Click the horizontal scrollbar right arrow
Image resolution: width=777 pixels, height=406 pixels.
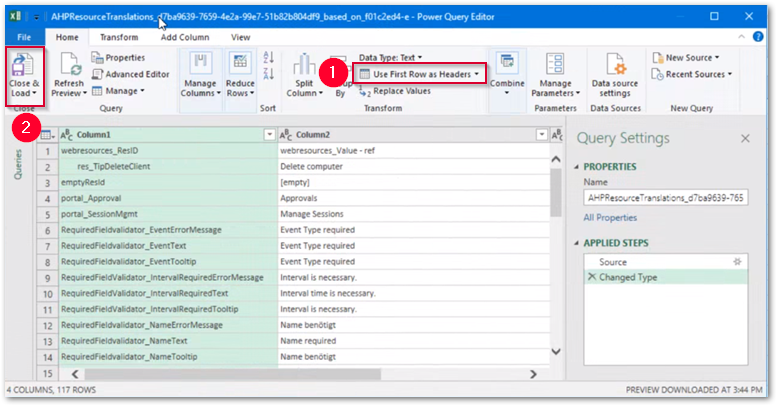533,374
